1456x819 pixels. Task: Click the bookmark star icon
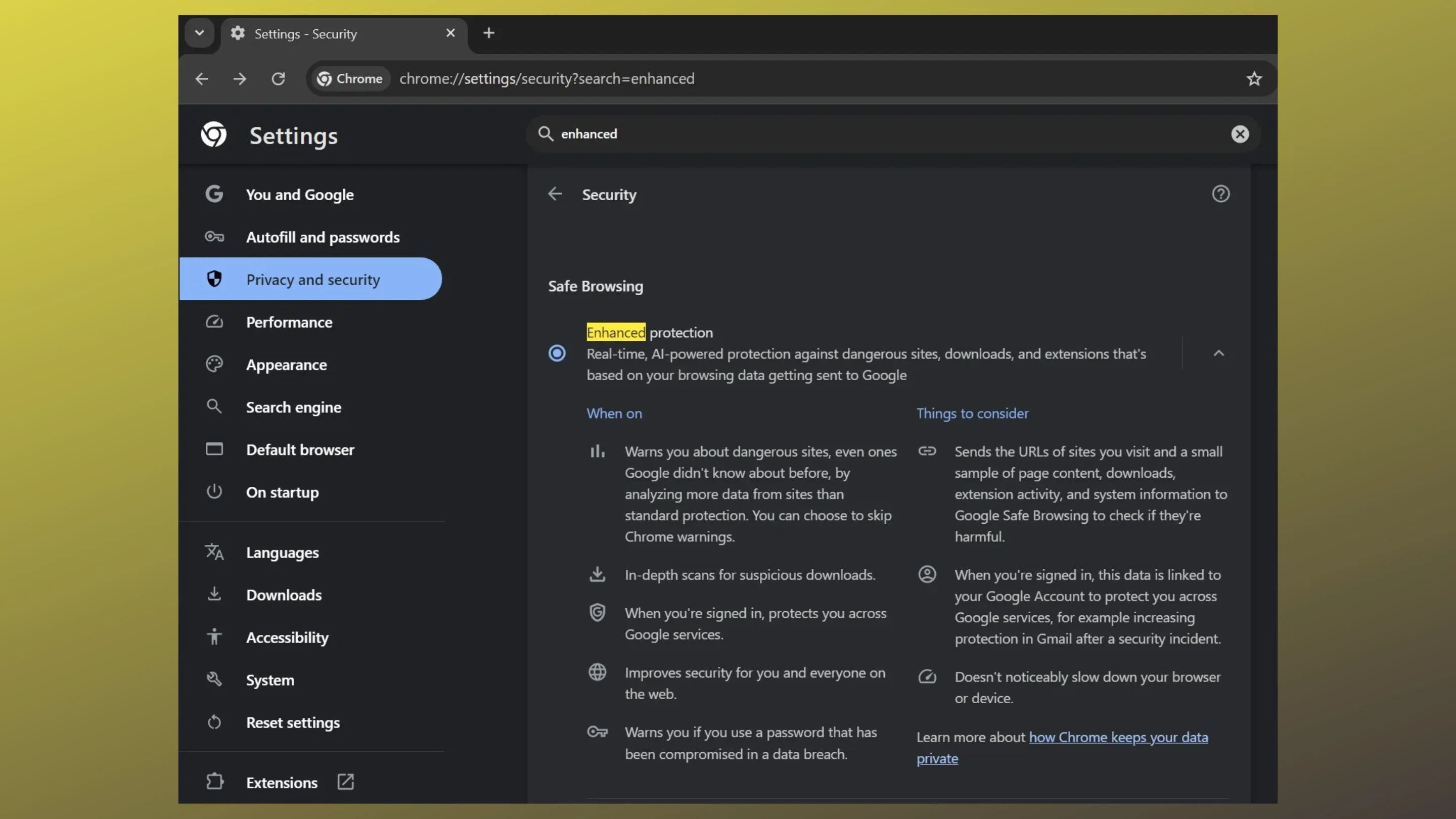click(1254, 78)
